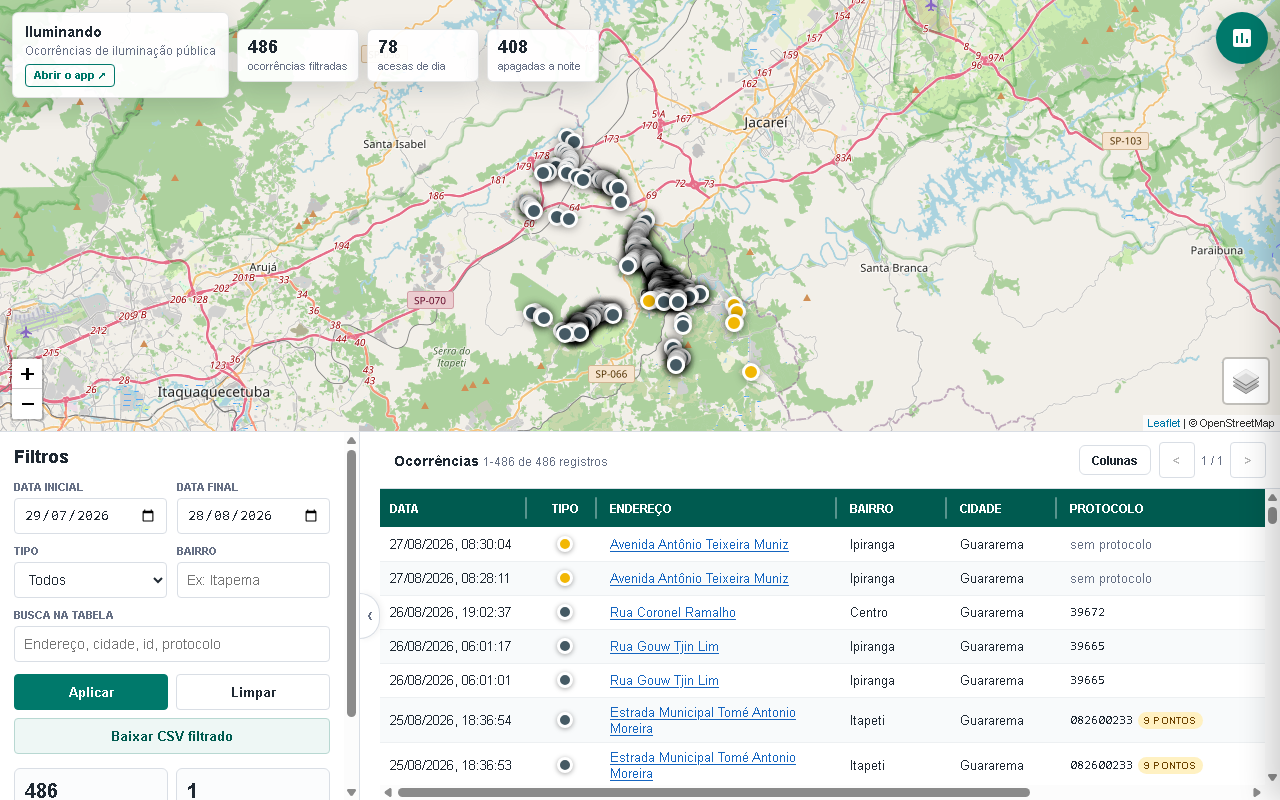Click the yellow type dot in 08:30:04 row
1280x800 pixels.
[x=565, y=545]
